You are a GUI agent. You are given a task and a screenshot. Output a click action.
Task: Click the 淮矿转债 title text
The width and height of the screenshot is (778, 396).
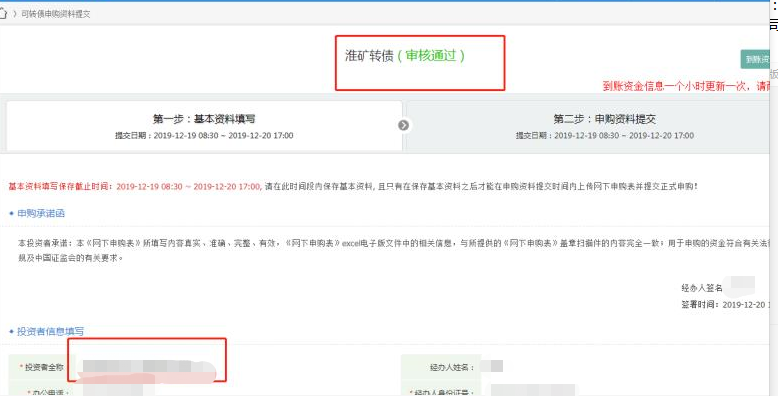pos(370,56)
